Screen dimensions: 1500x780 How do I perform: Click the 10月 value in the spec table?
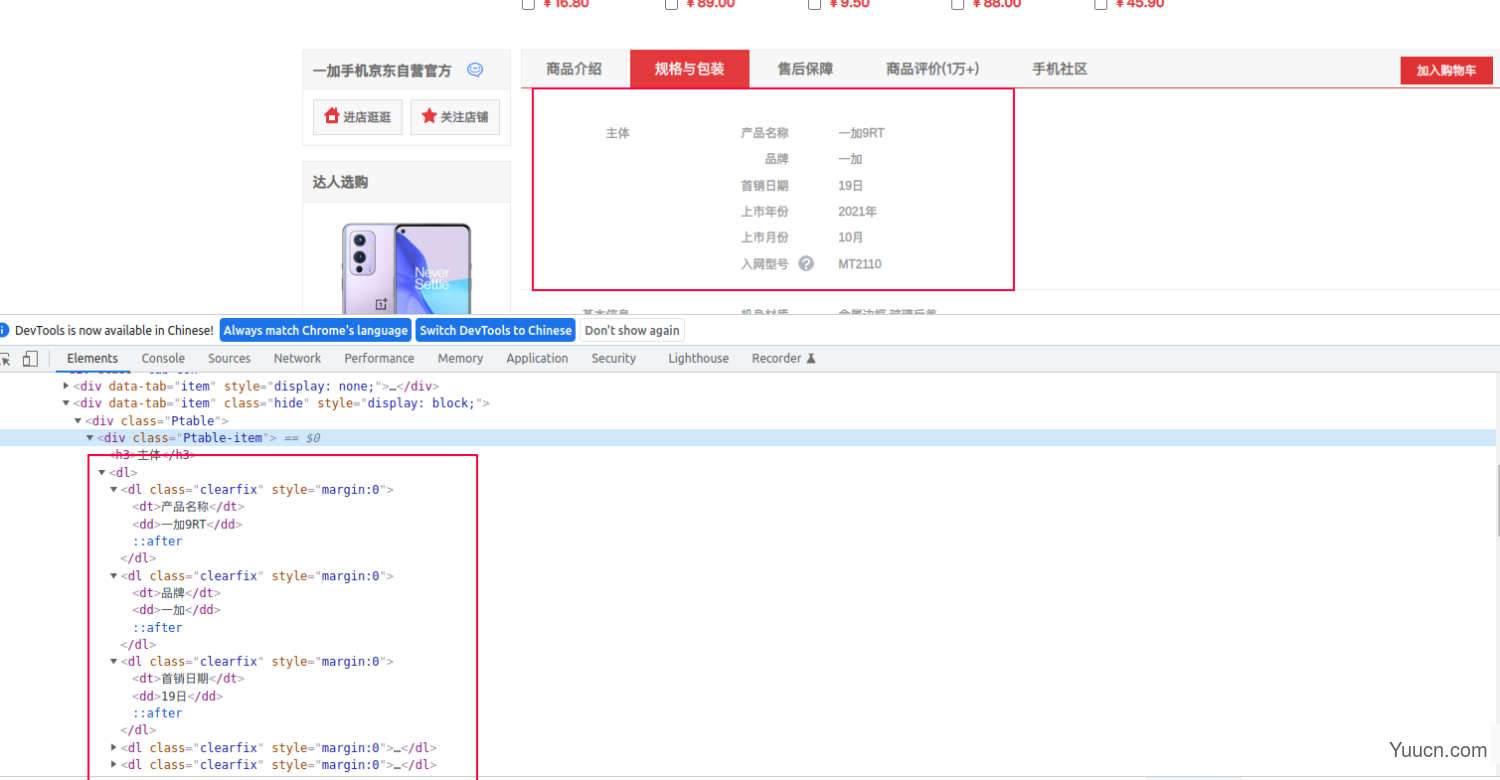tap(851, 237)
